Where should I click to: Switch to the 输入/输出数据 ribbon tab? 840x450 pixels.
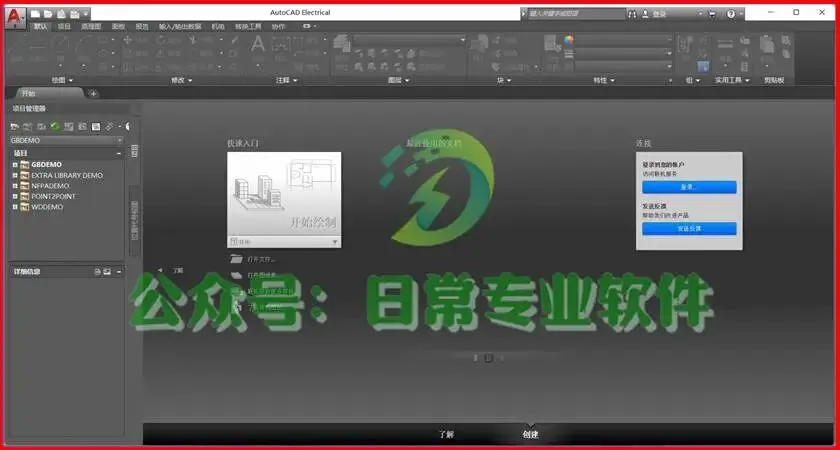point(180,26)
